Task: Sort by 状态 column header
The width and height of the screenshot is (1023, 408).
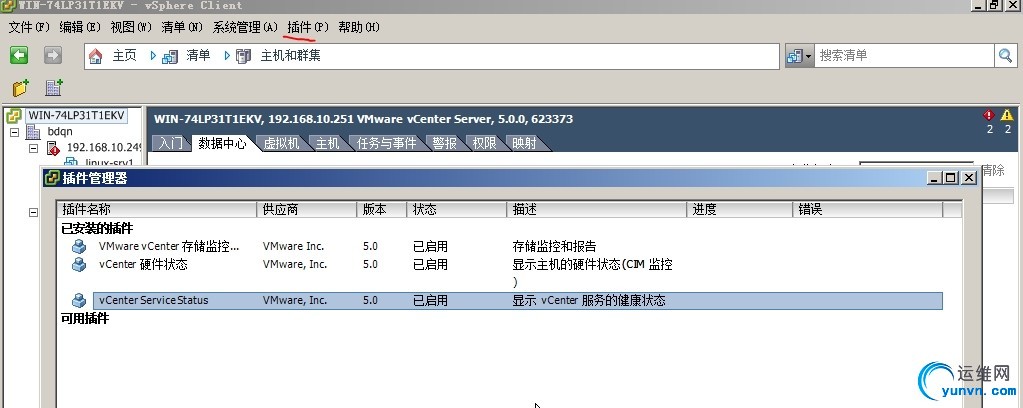Action: point(457,210)
